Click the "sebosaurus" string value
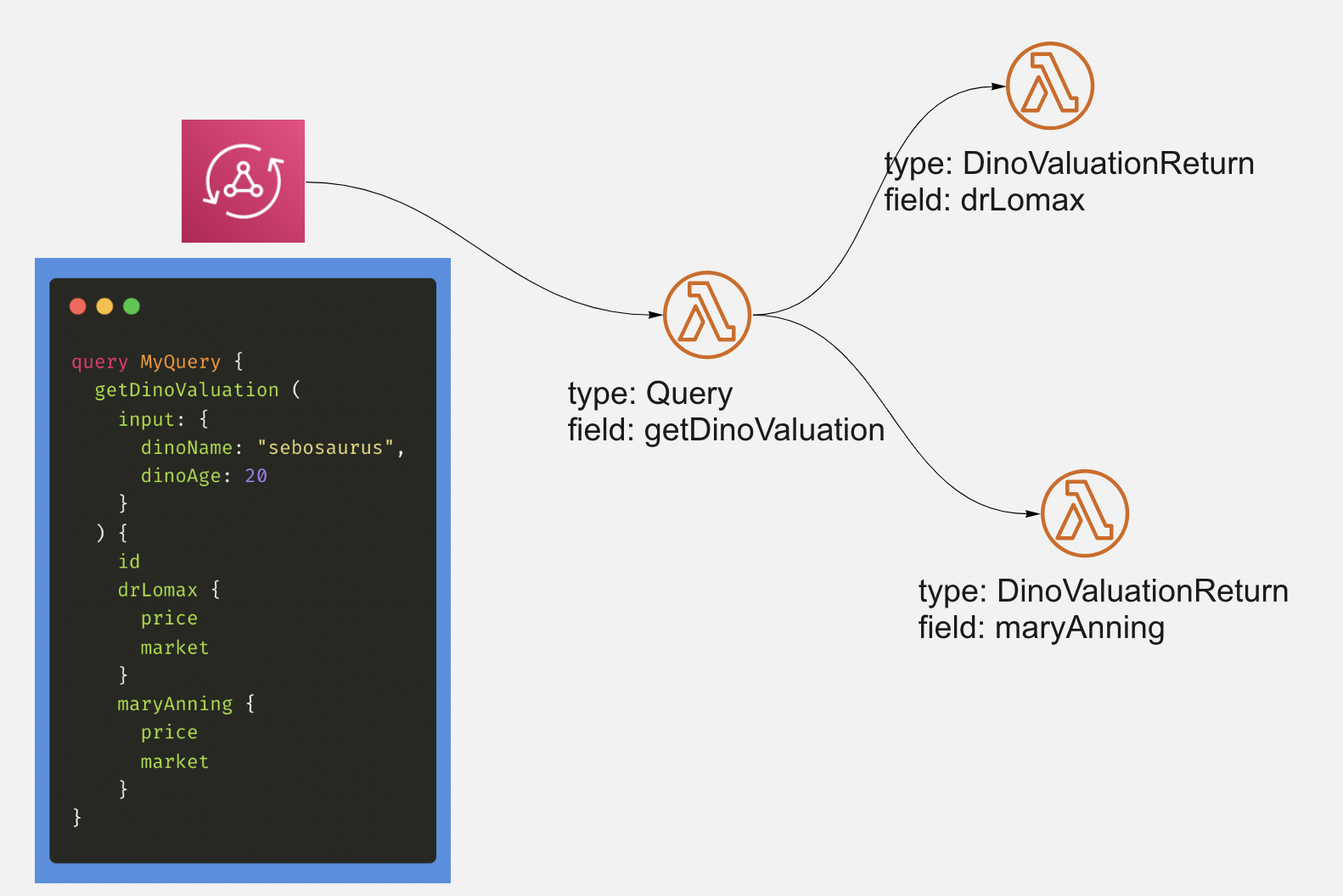1343x896 pixels. coord(326,448)
